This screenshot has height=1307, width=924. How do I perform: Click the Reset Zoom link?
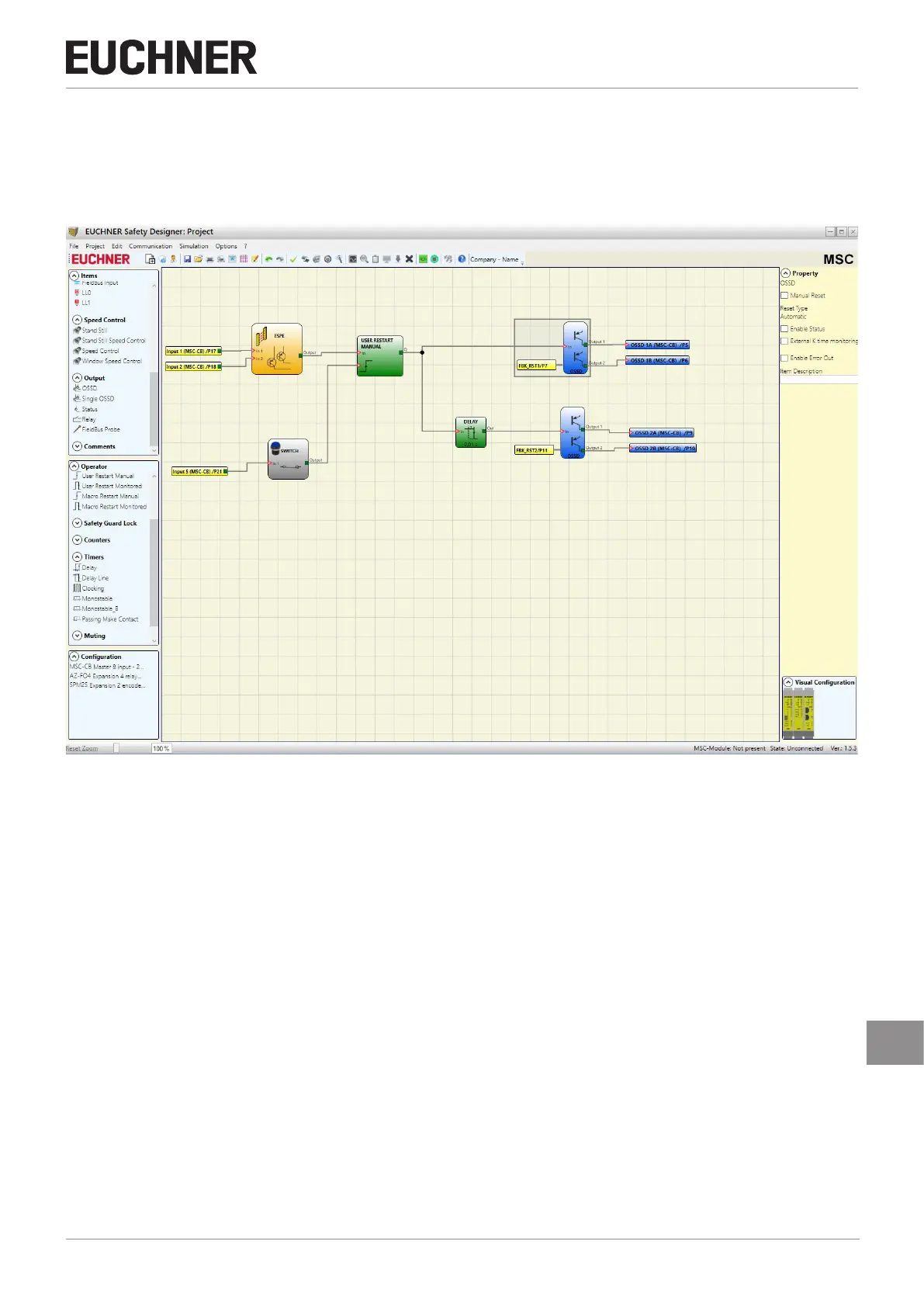point(81,748)
